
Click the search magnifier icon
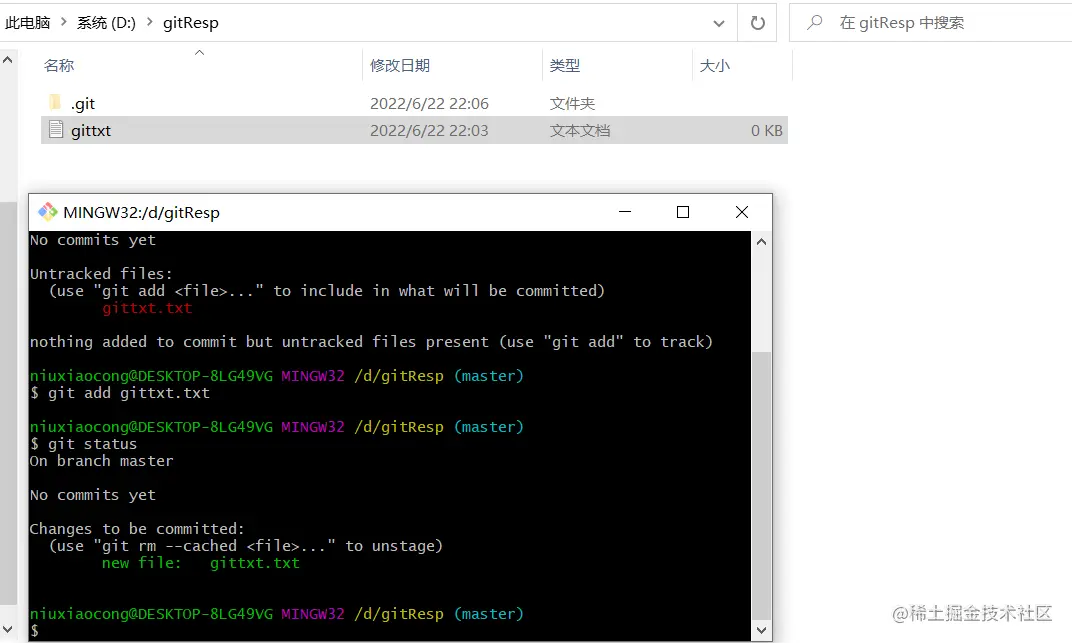(814, 23)
